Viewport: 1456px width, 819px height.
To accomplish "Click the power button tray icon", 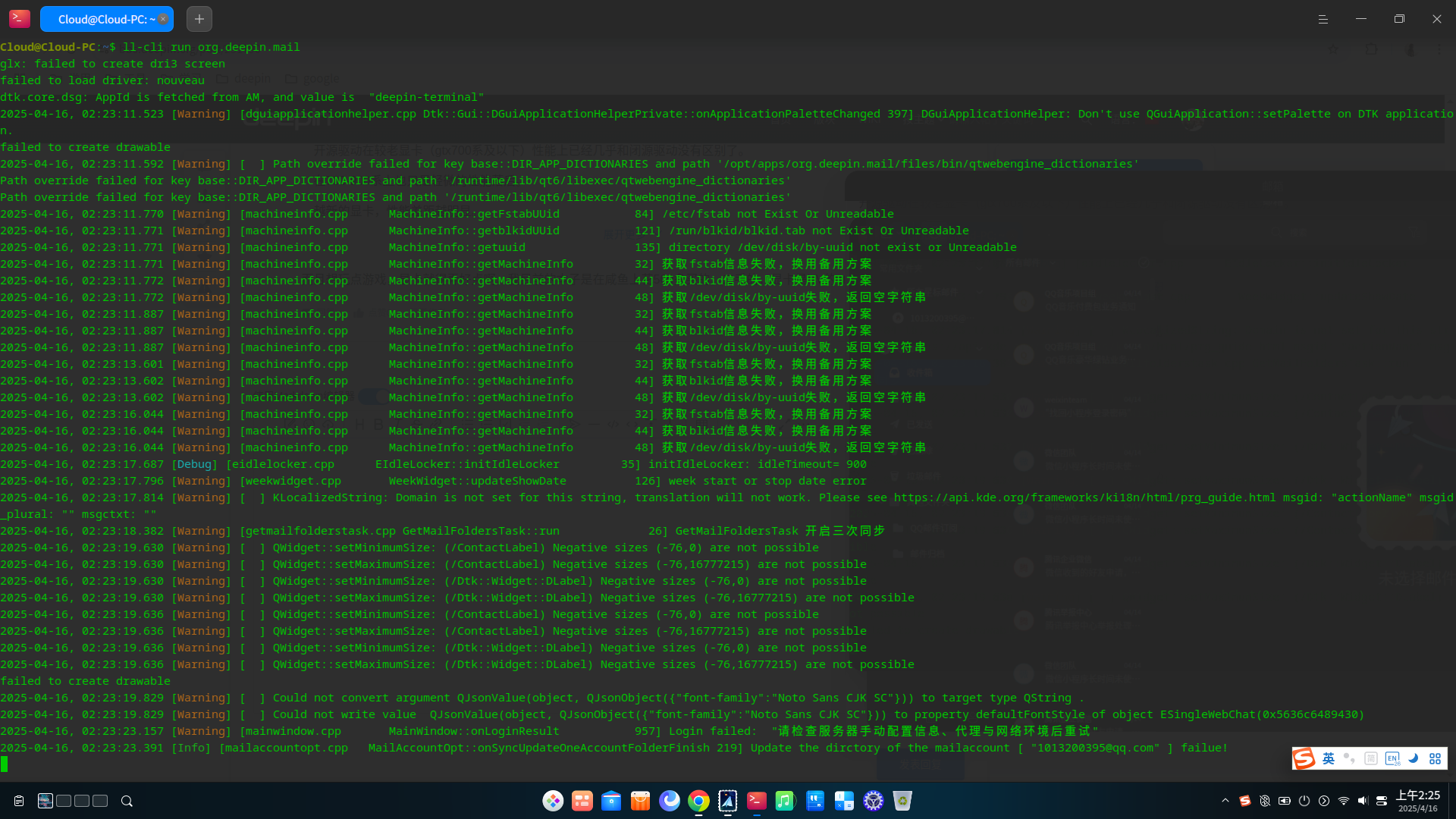I will [x=1304, y=801].
